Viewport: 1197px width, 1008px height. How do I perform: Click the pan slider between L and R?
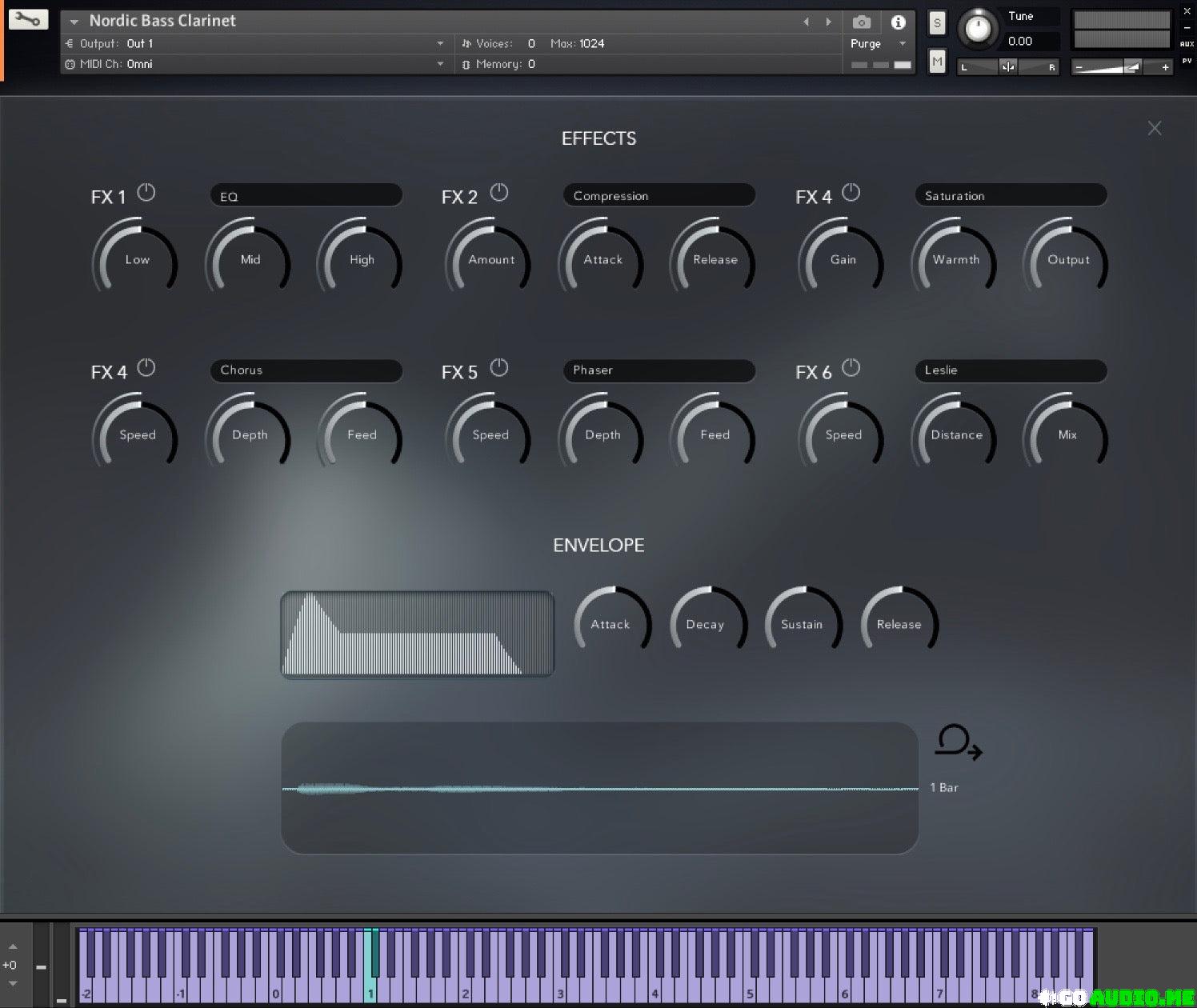click(1007, 67)
